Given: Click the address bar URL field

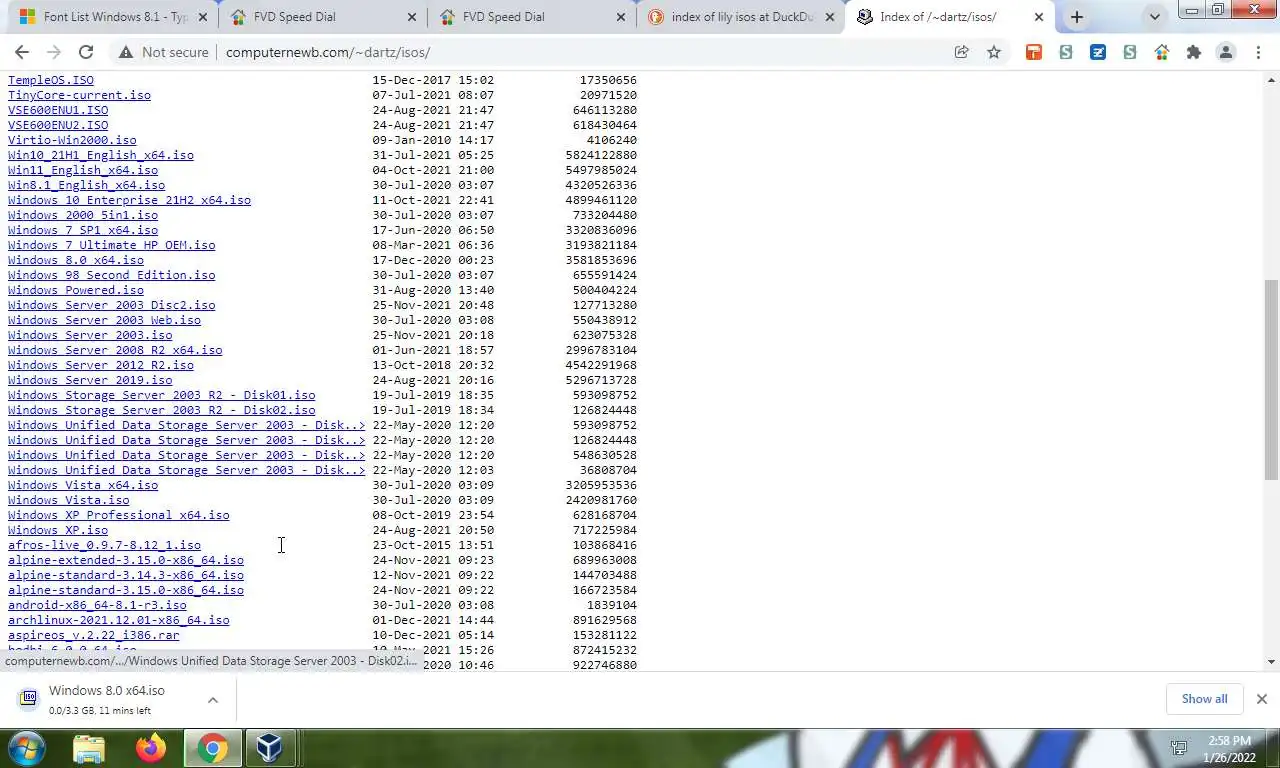Looking at the screenshot, I should (580, 52).
